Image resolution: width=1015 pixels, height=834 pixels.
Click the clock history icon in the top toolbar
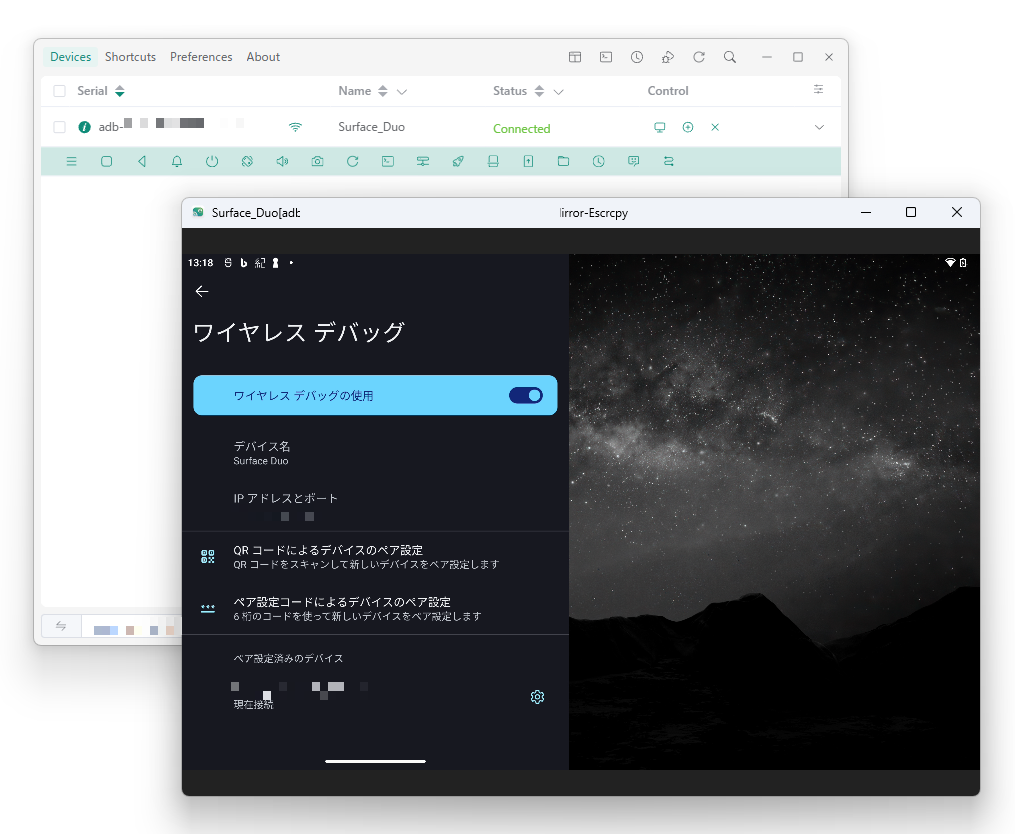pyautogui.click(x=637, y=57)
